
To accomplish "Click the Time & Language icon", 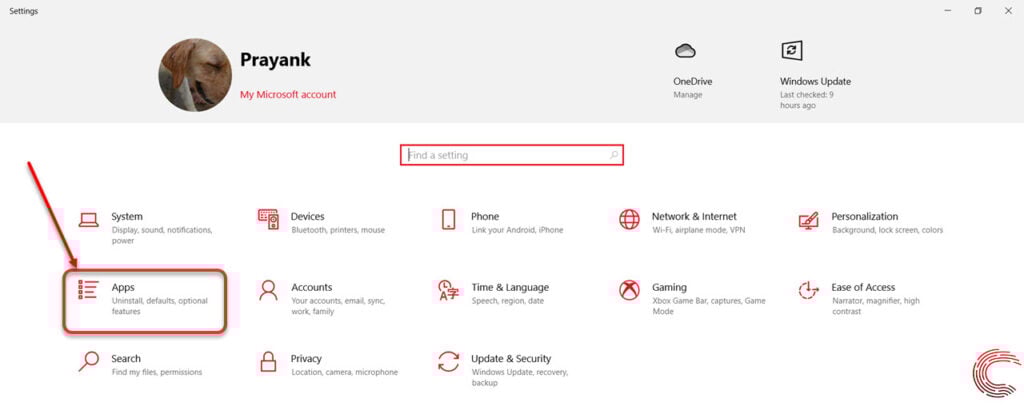I will coord(448,291).
